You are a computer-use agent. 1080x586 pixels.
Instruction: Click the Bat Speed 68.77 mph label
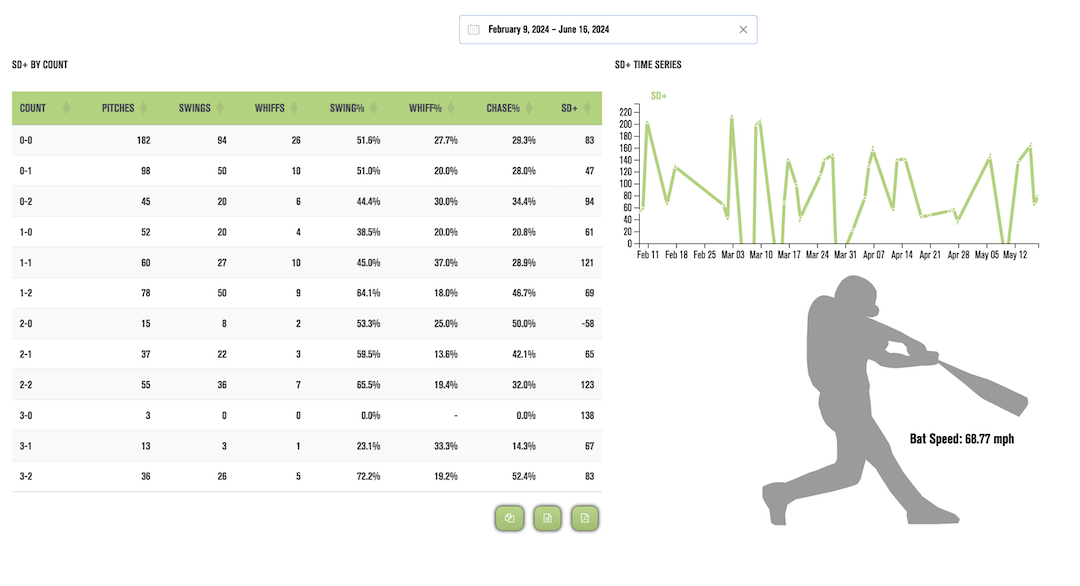(x=962, y=439)
